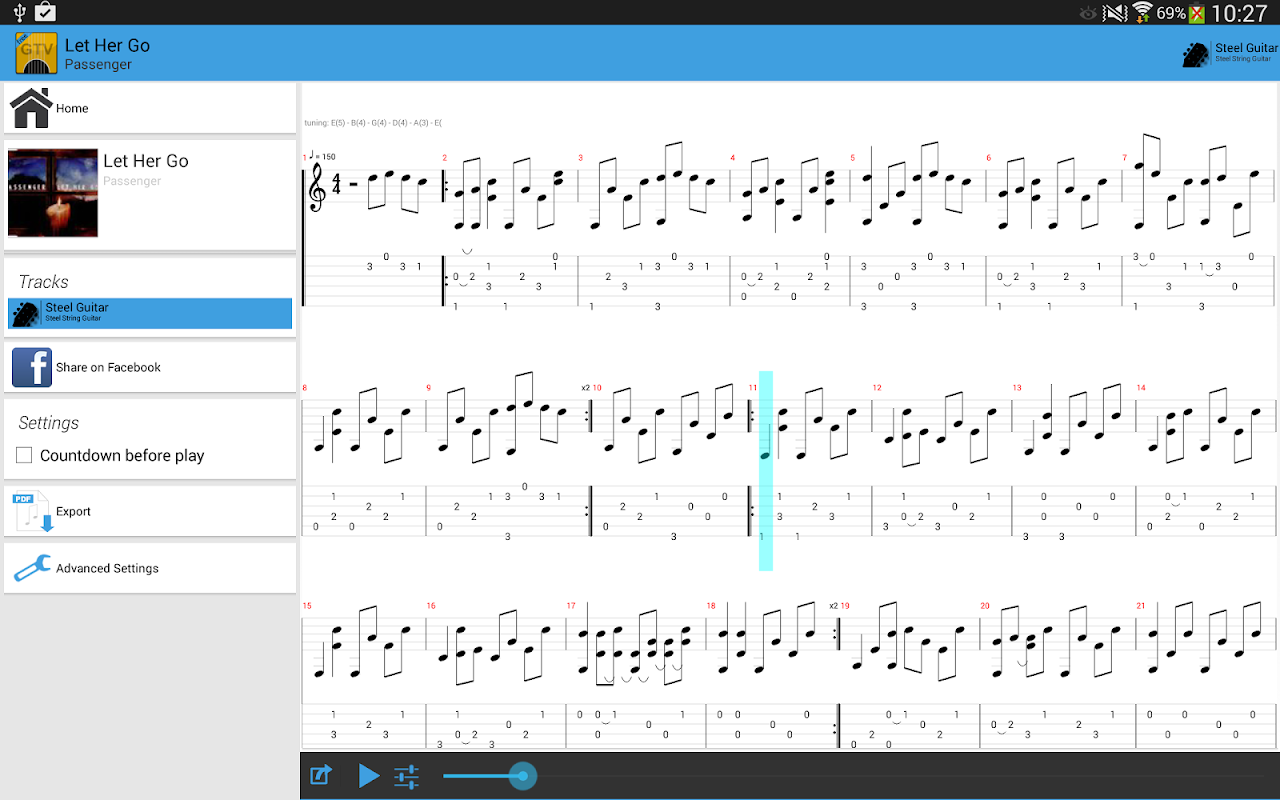Viewport: 1280px width, 800px height.
Task: Enable Countdown before play checkbox
Action: 24,455
